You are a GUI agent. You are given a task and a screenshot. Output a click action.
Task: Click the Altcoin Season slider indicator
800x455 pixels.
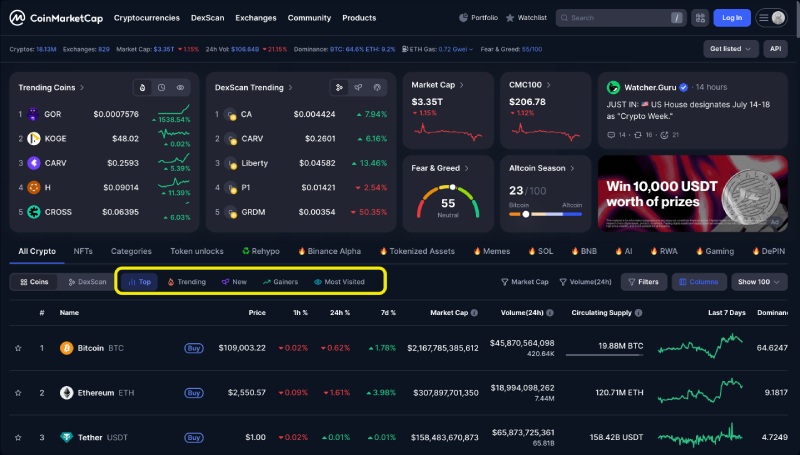click(526, 214)
